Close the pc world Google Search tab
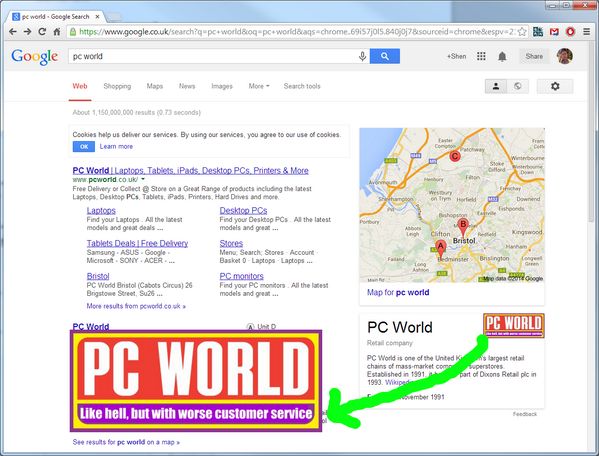Image resolution: width=599 pixels, height=456 pixels. pos(97,17)
